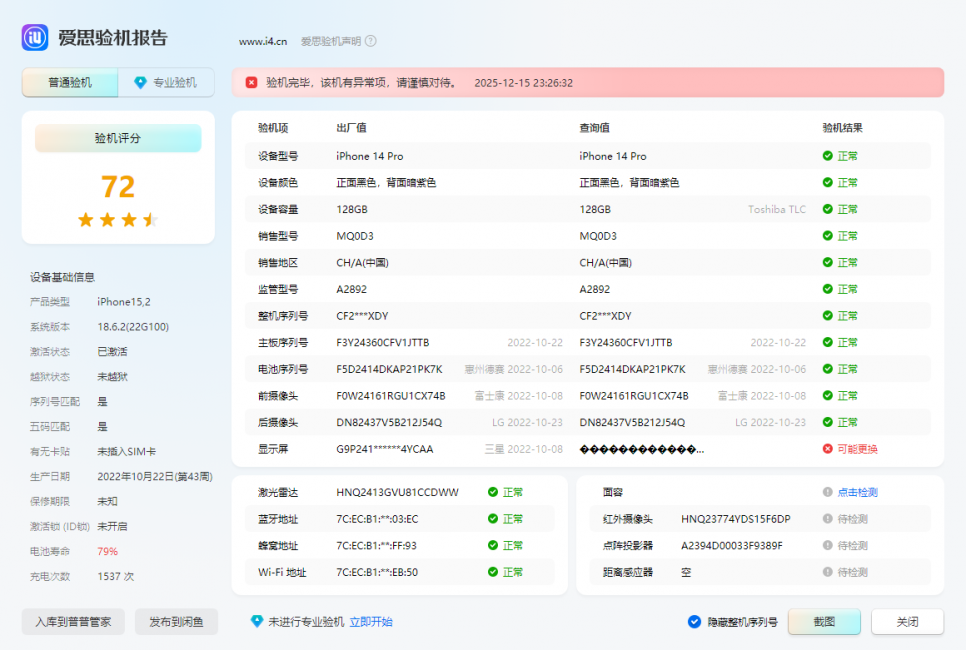This screenshot has width=966, height=650.
Task: Switch to the 专业验机 tab
Action: click(166, 83)
